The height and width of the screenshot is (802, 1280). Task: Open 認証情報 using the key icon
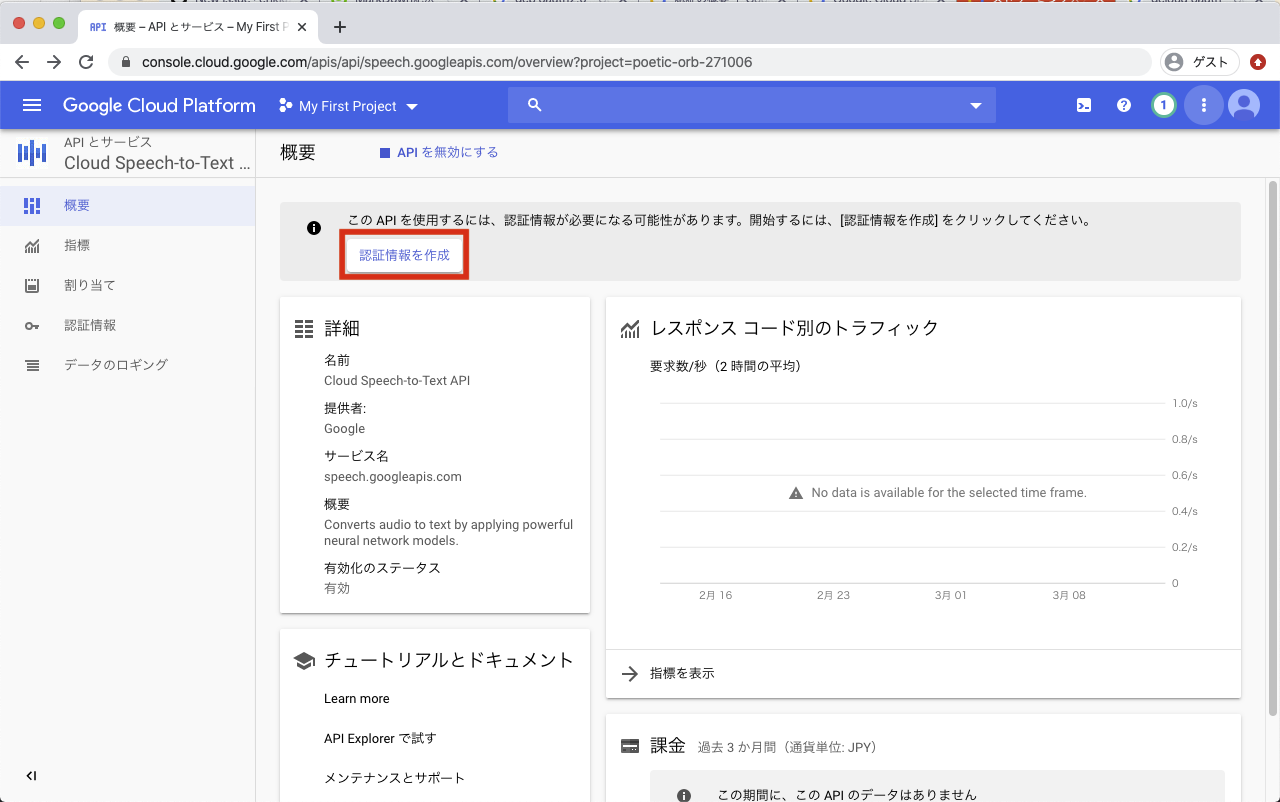(x=92, y=325)
